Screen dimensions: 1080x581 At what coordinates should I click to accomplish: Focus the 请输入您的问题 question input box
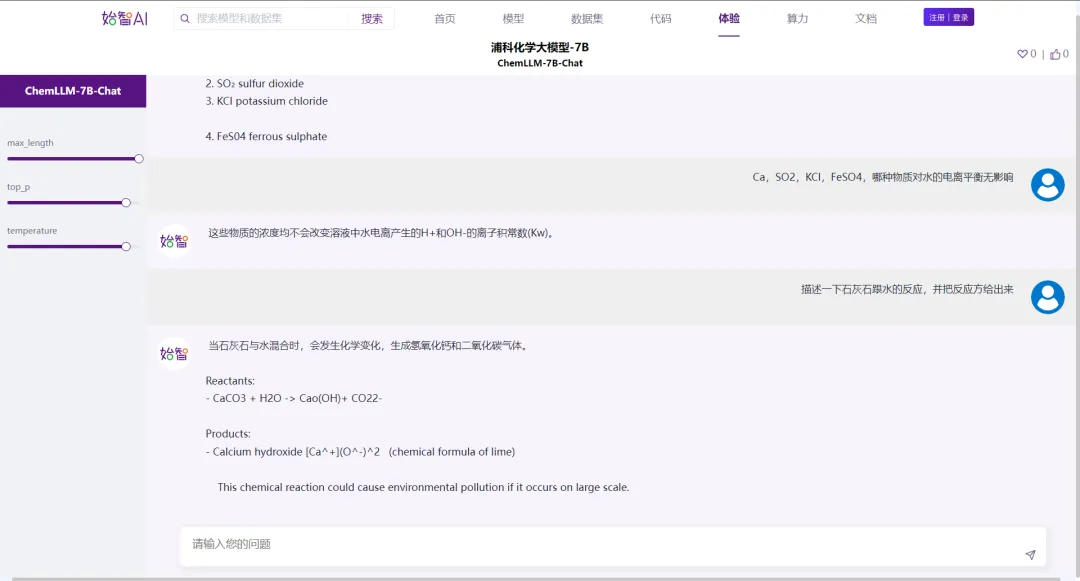tap(612, 547)
